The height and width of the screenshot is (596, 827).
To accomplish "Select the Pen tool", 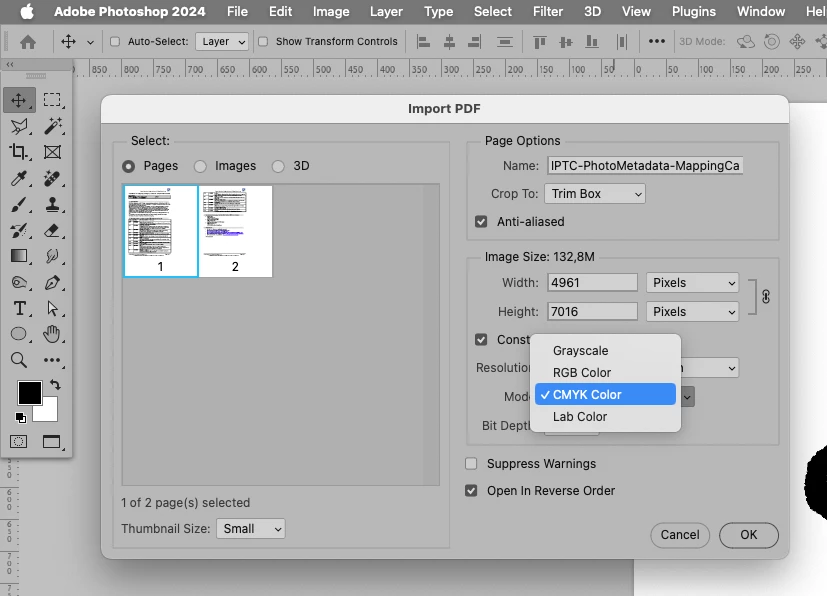I will pos(52,282).
